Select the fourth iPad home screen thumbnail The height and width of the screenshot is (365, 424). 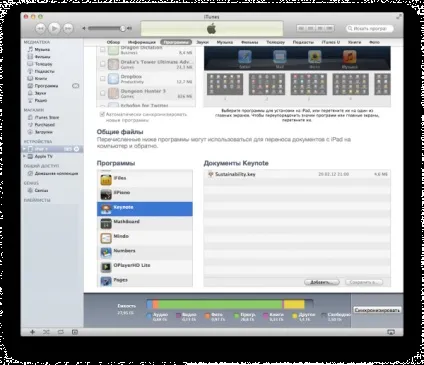coord(351,84)
